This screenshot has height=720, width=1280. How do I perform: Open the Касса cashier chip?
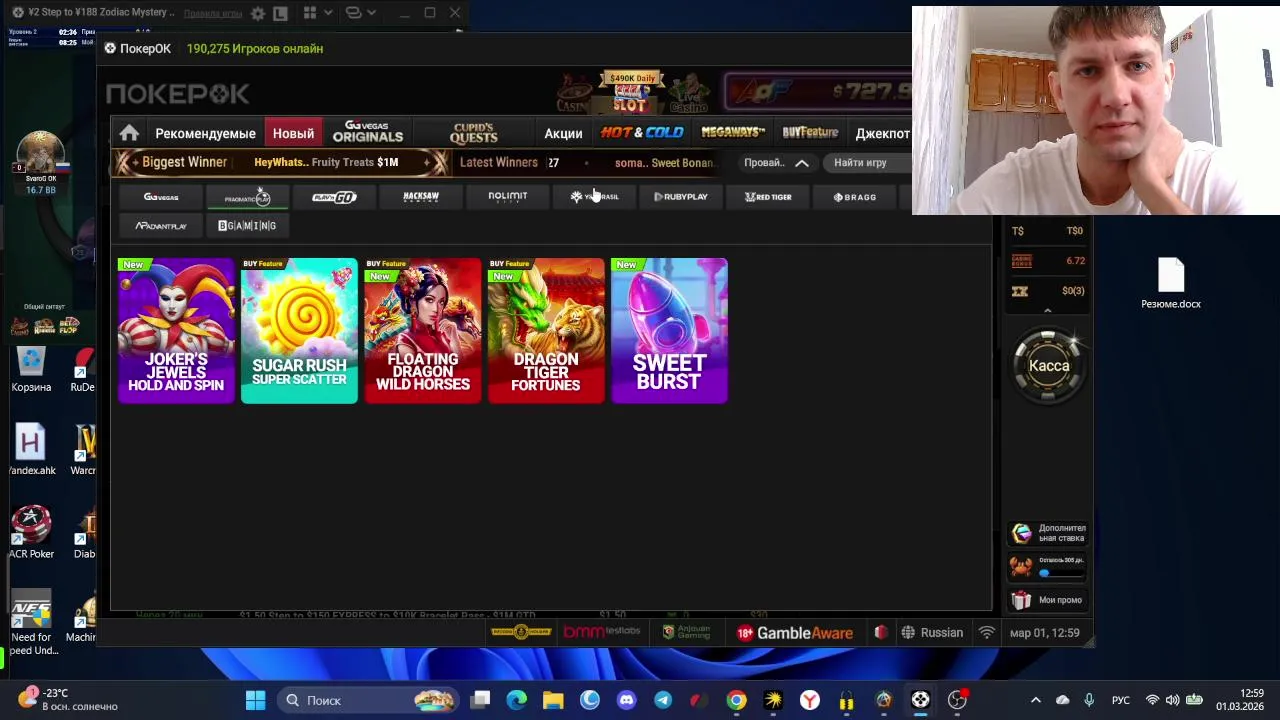pos(1049,365)
